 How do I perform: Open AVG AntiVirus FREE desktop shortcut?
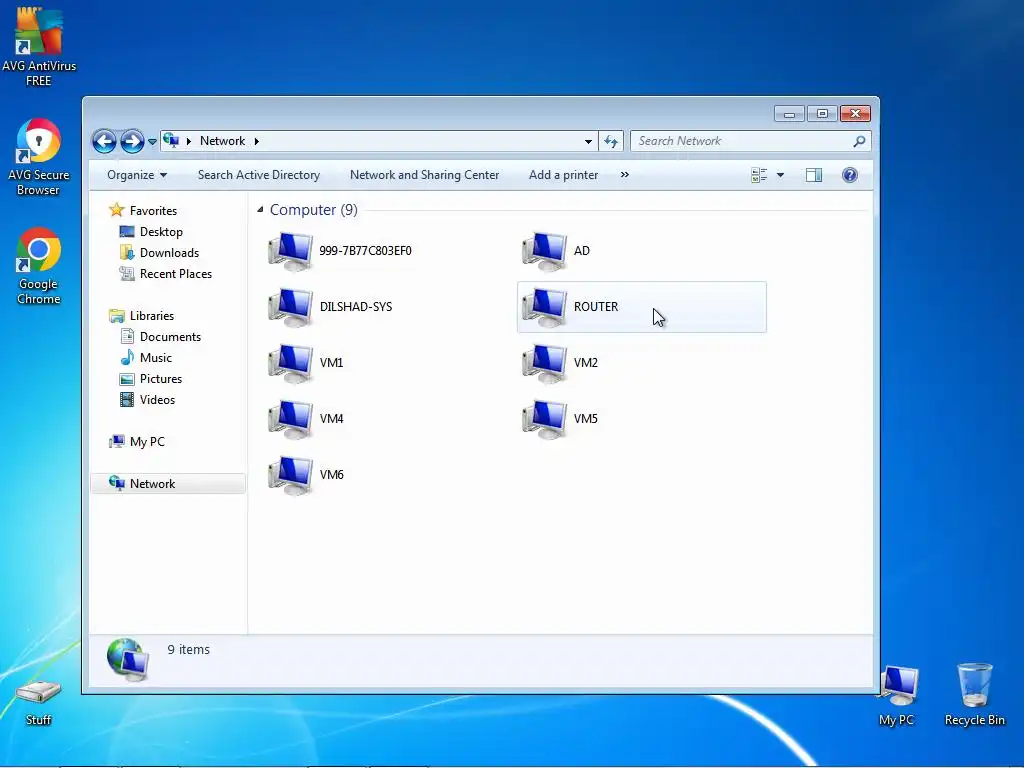[x=39, y=47]
